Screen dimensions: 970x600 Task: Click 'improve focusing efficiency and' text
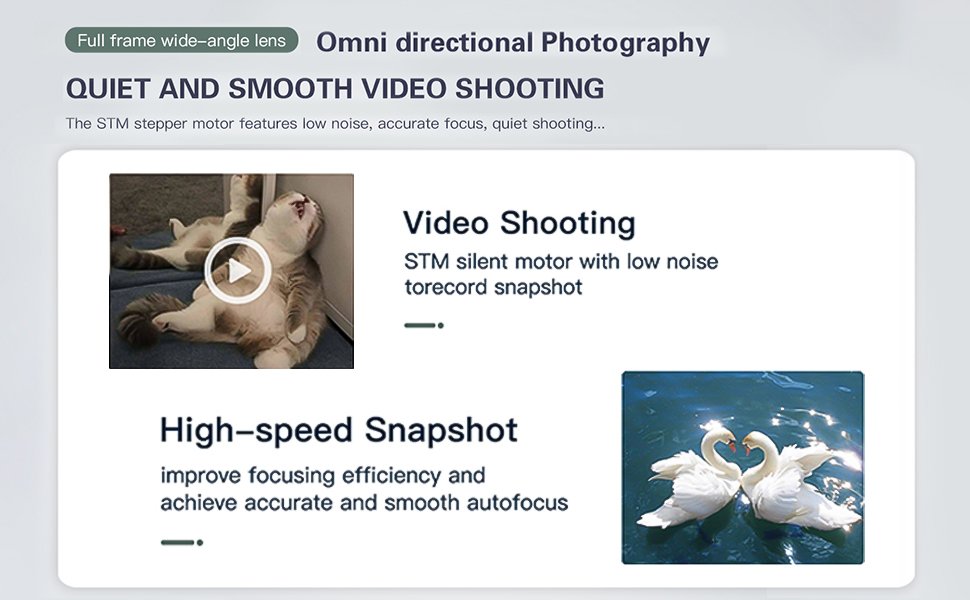[322, 476]
